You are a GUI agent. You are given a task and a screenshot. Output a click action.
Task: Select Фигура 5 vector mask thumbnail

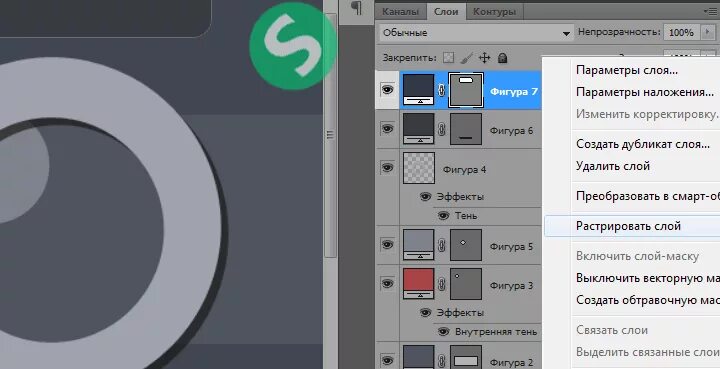click(466, 246)
